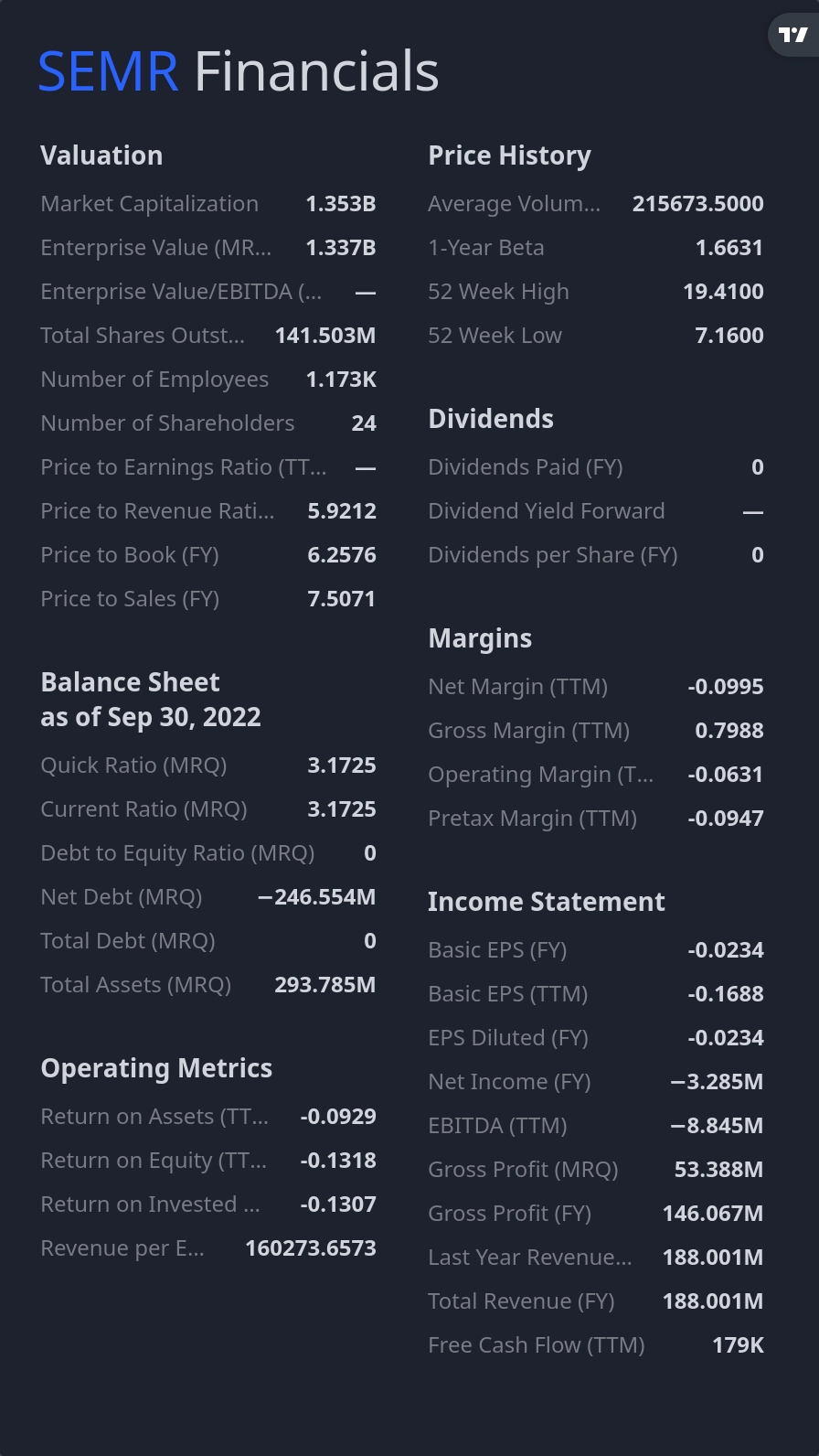Click the Margins section header
The image size is (819, 1456).
tap(480, 638)
